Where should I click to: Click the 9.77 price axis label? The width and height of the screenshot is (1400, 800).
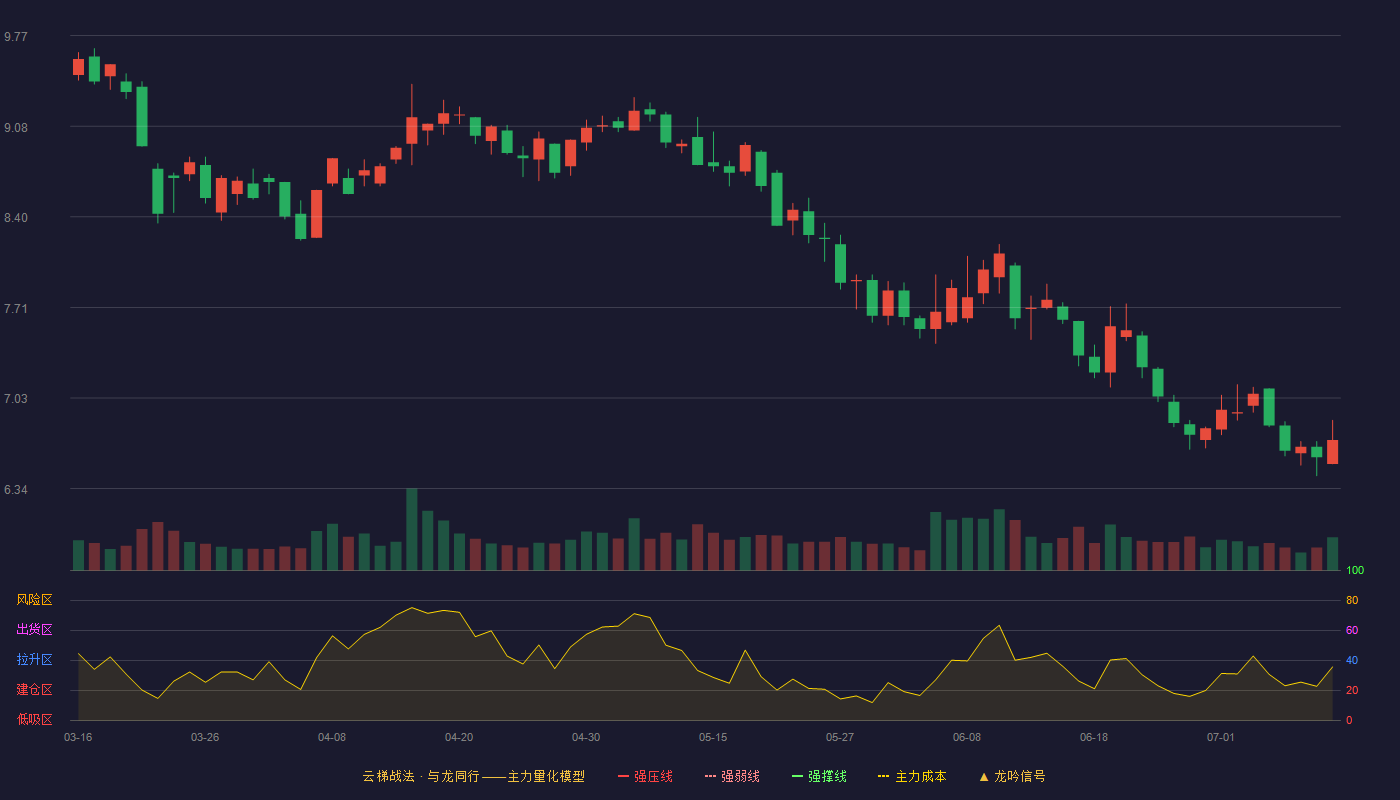[x=16, y=37]
